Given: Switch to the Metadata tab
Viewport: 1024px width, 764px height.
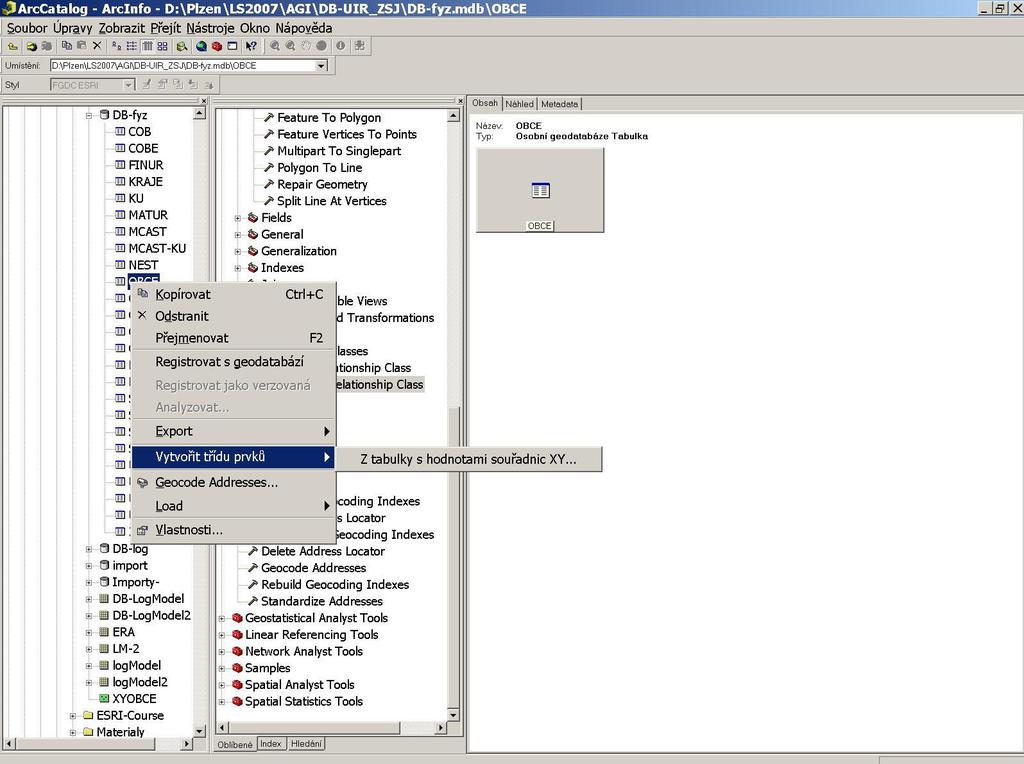Looking at the screenshot, I should point(560,104).
